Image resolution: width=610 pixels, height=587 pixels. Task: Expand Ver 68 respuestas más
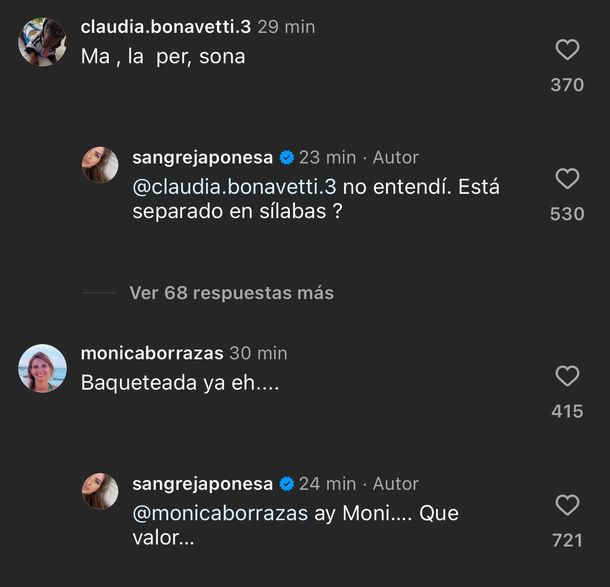point(231,293)
